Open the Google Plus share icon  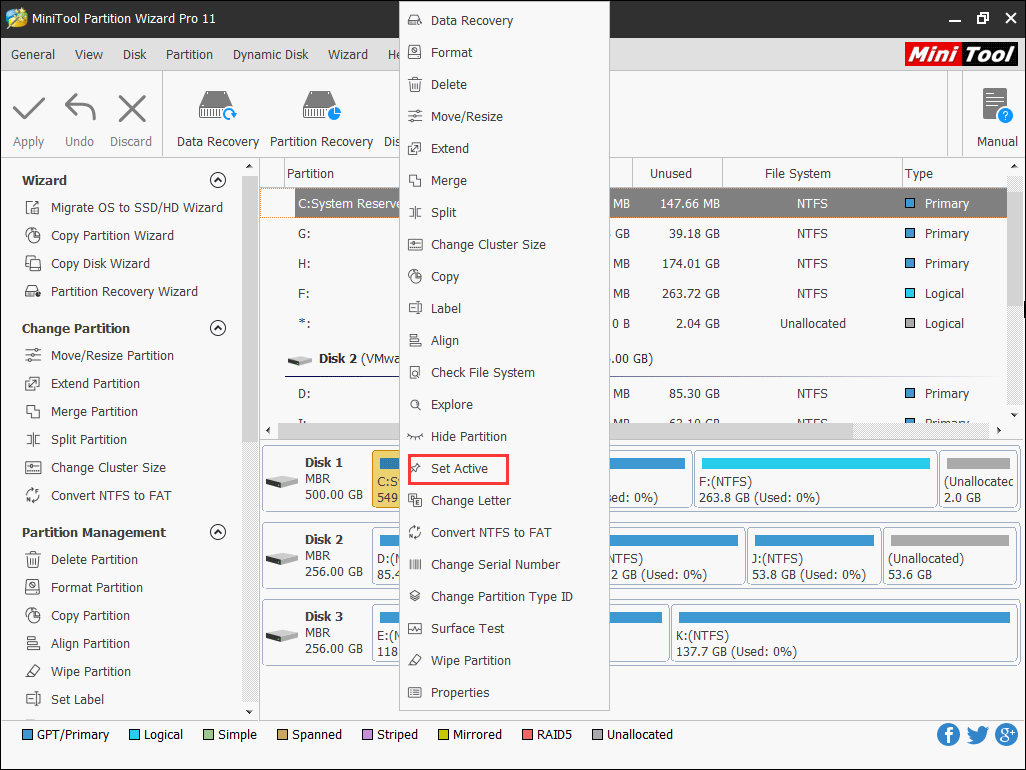1006,735
